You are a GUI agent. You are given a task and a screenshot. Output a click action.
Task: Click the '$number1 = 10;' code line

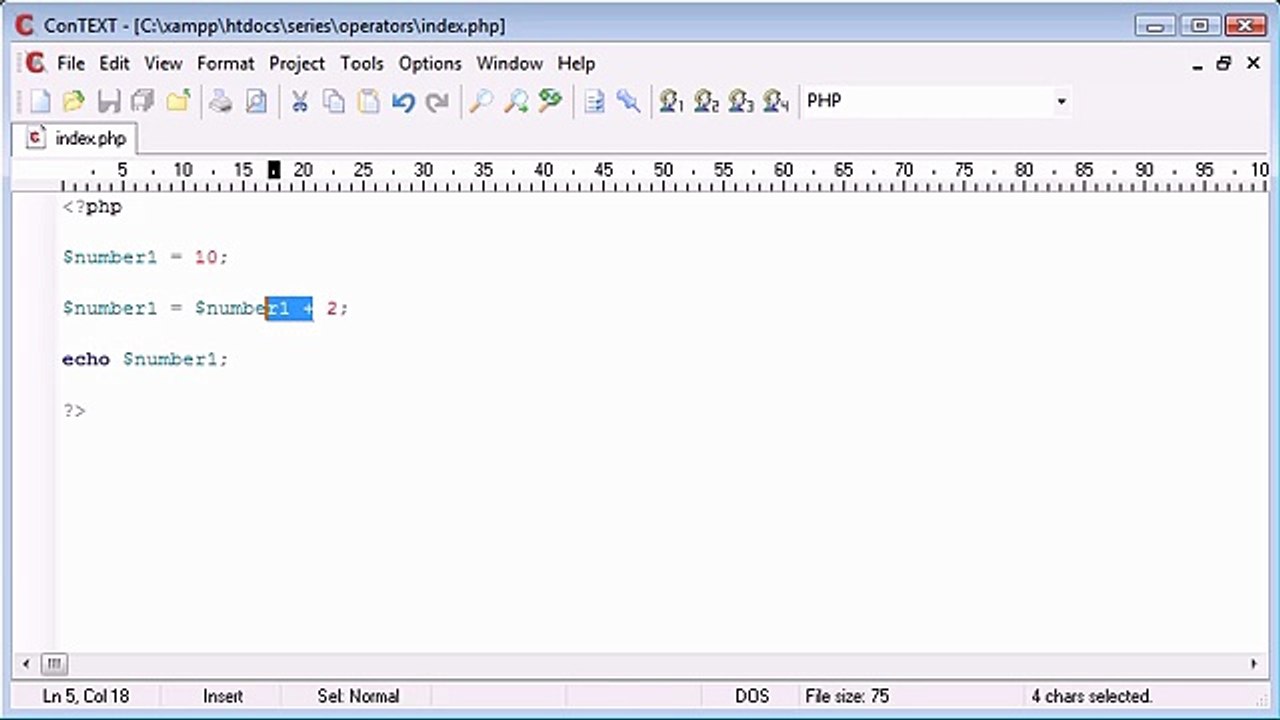pos(145,257)
